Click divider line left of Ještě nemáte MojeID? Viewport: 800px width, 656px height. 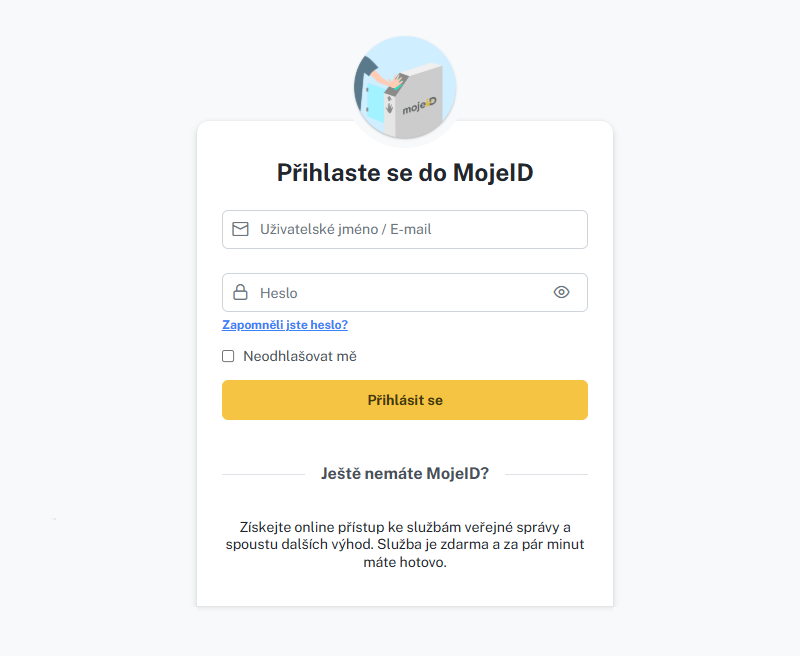click(x=262, y=474)
